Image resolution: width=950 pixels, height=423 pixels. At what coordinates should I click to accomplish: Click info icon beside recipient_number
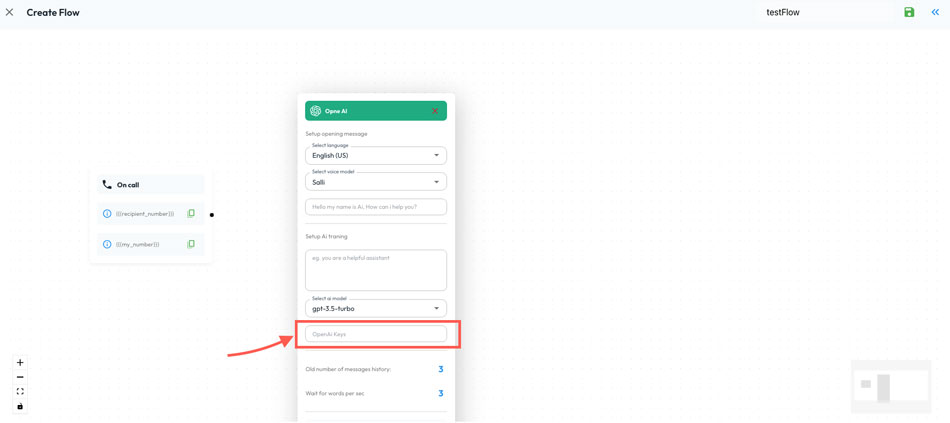tap(107, 214)
